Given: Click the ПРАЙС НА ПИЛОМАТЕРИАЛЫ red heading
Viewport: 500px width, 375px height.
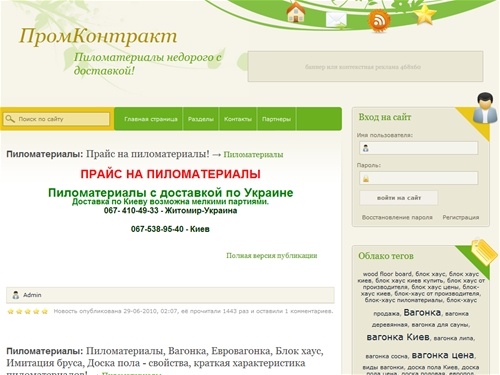Looking at the screenshot, I should [x=170, y=174].
